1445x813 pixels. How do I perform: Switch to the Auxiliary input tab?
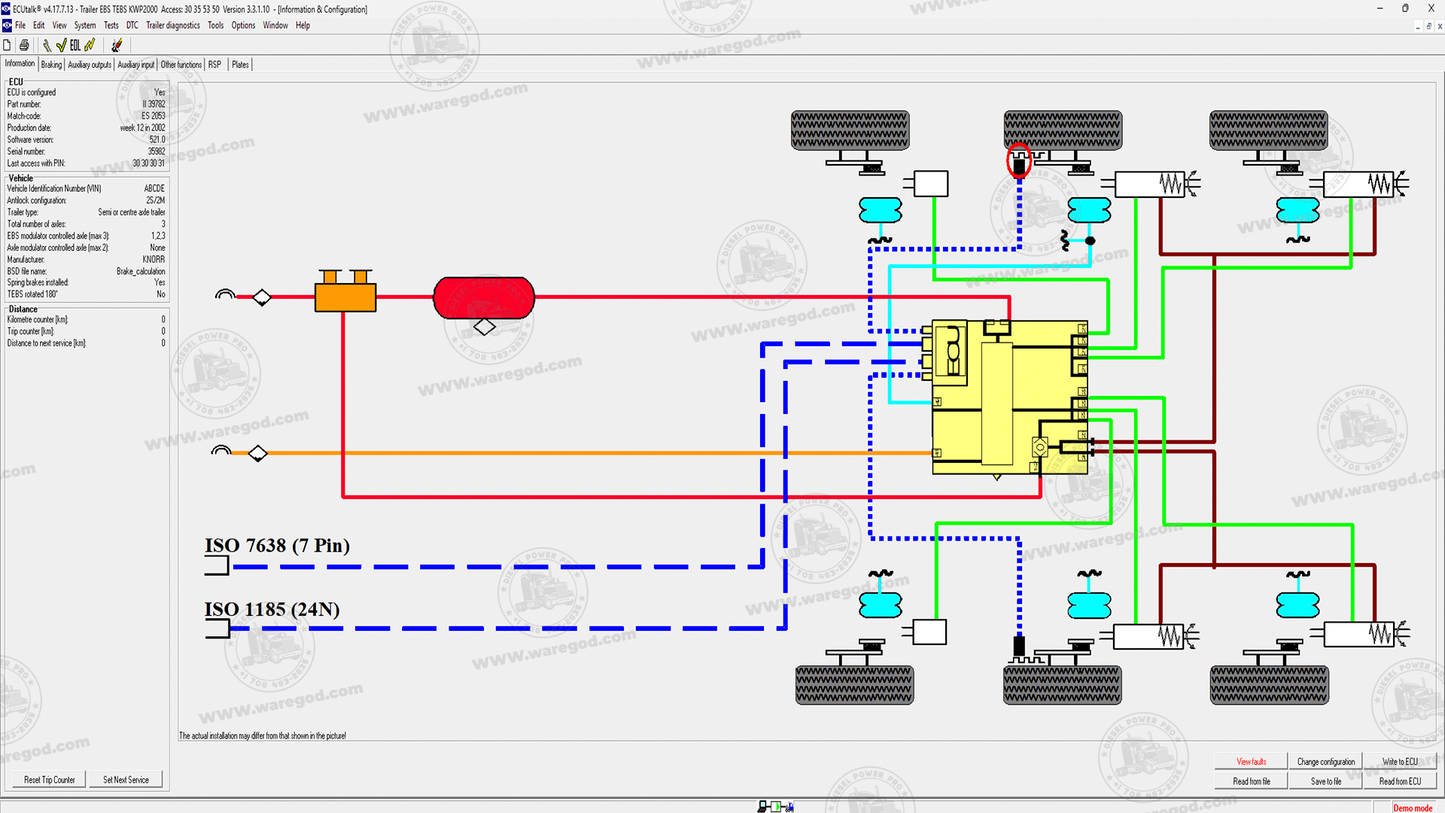tap(136, 65)
